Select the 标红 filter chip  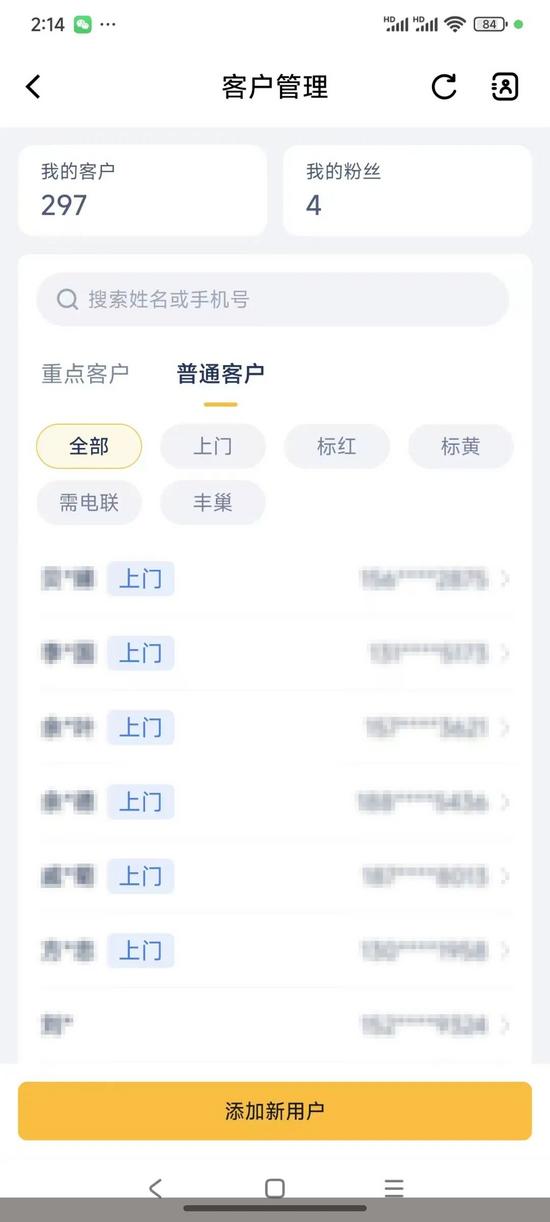(337, 447)
